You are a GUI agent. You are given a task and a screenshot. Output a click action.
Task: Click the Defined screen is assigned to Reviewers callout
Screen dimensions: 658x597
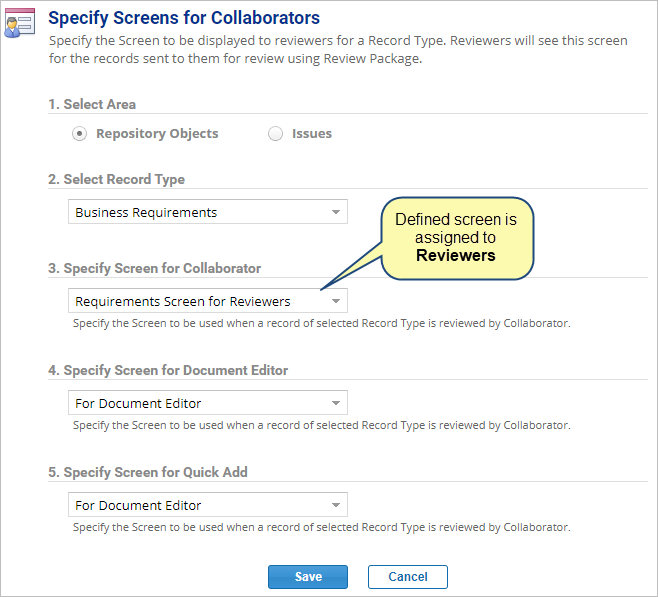pos(457,238)
